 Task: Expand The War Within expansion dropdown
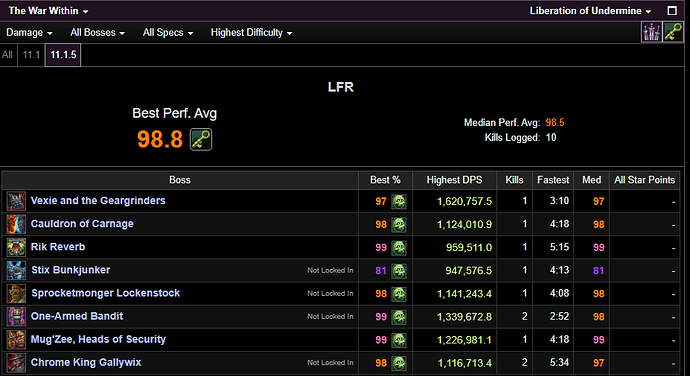(48, 11)
